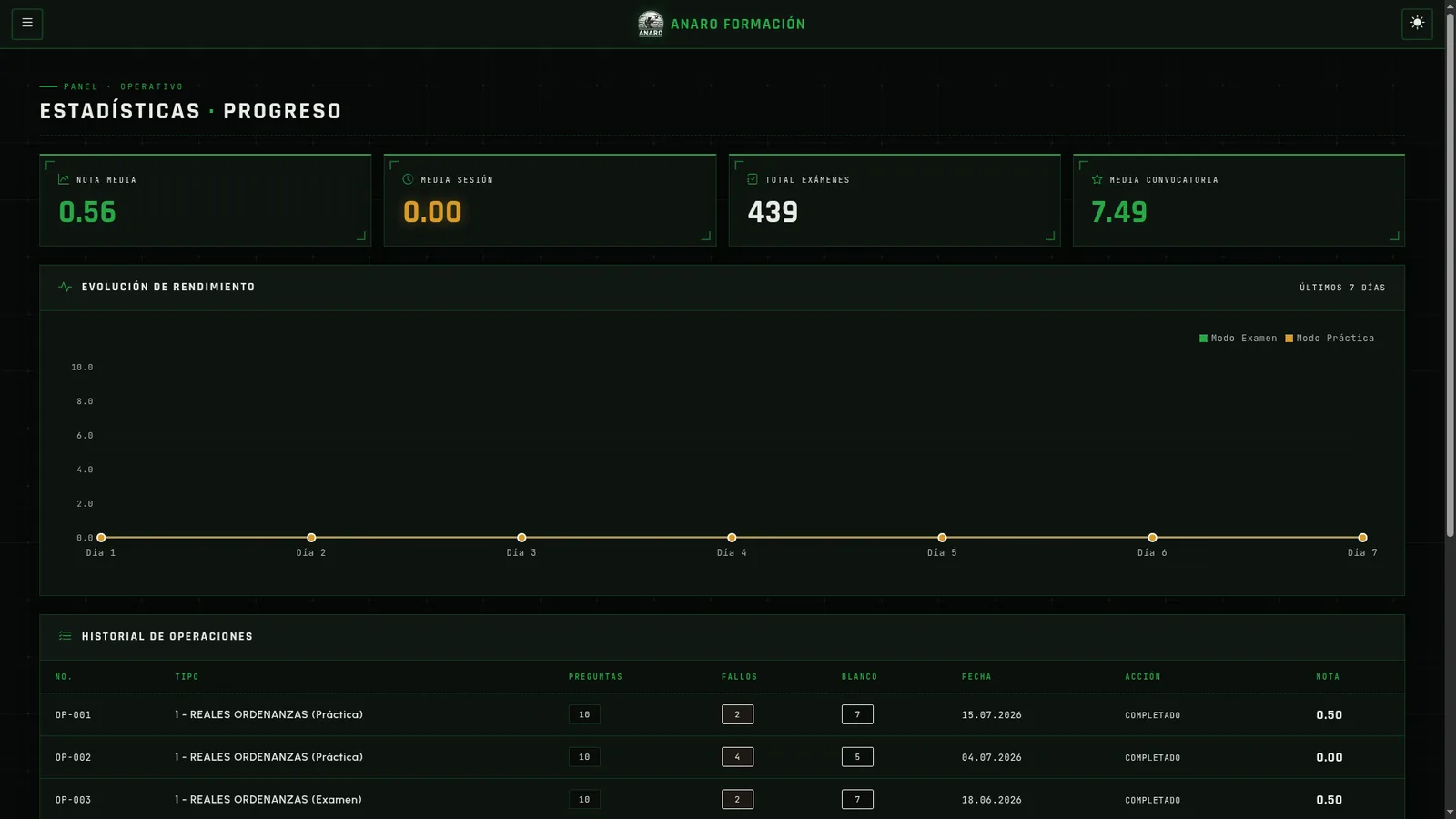Select the Día 1 data point
This screenshot has height=819, width=1456.
click(101, 538)
